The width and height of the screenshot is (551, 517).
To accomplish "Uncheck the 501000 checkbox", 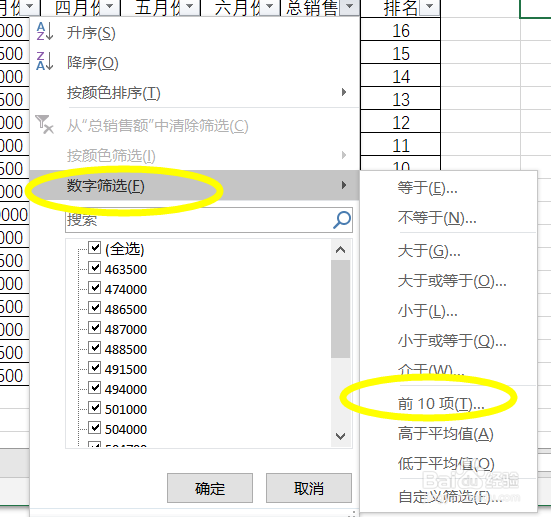I will 95,408.
